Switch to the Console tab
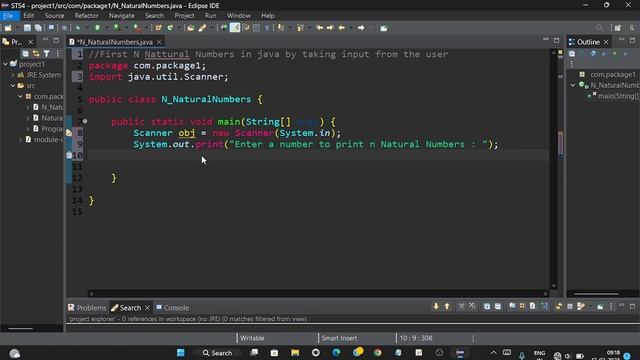Screen dimensions: 640x360 click(173, 308)
